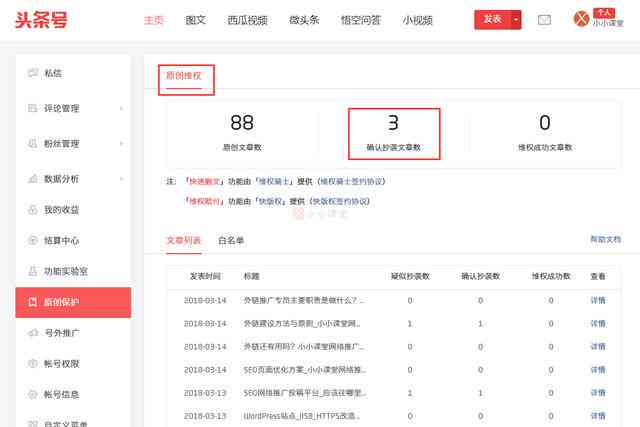
Task: Click the 小小课堂 account name
Action: (608, 23)
